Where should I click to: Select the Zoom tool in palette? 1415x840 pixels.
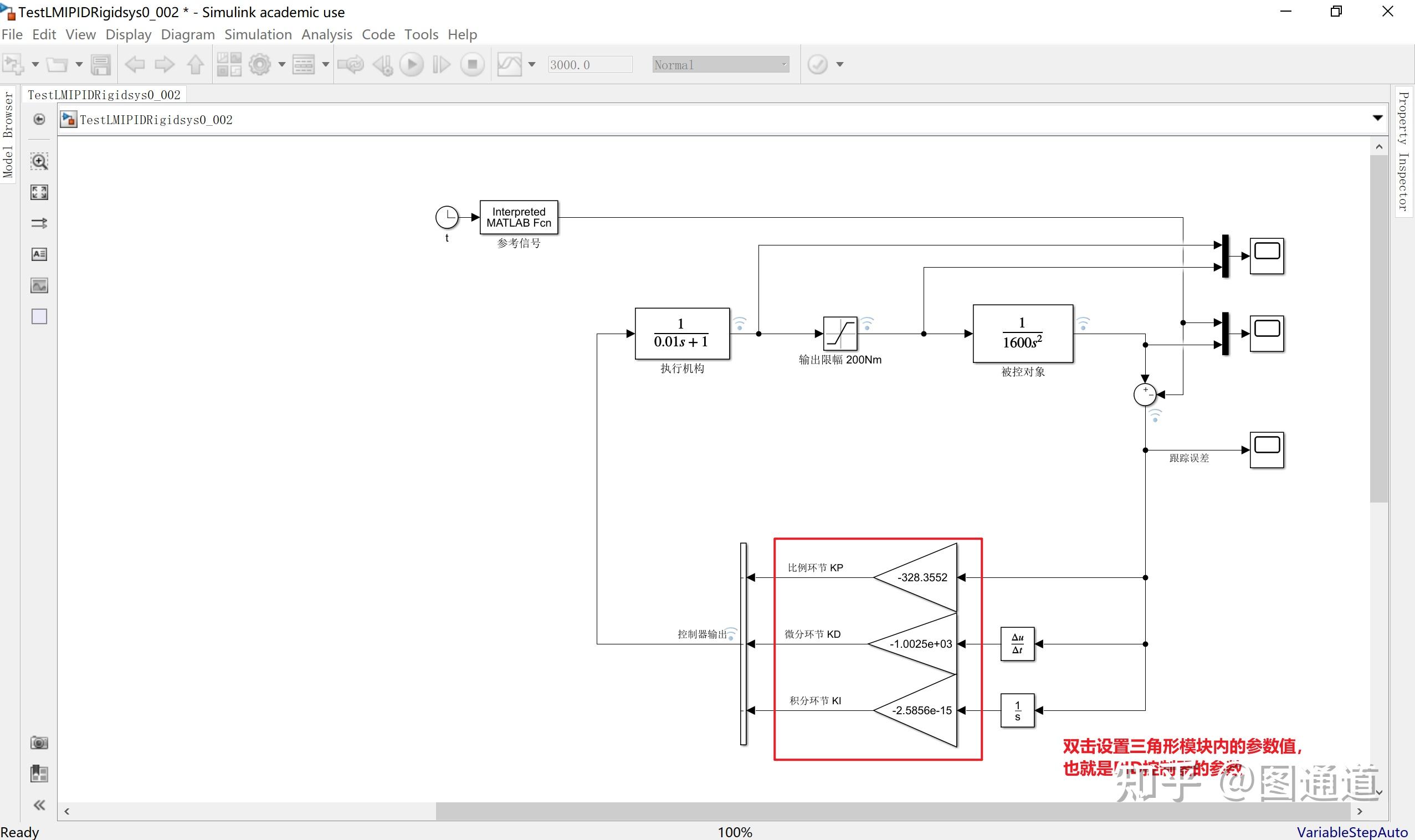tap(39, 162)
